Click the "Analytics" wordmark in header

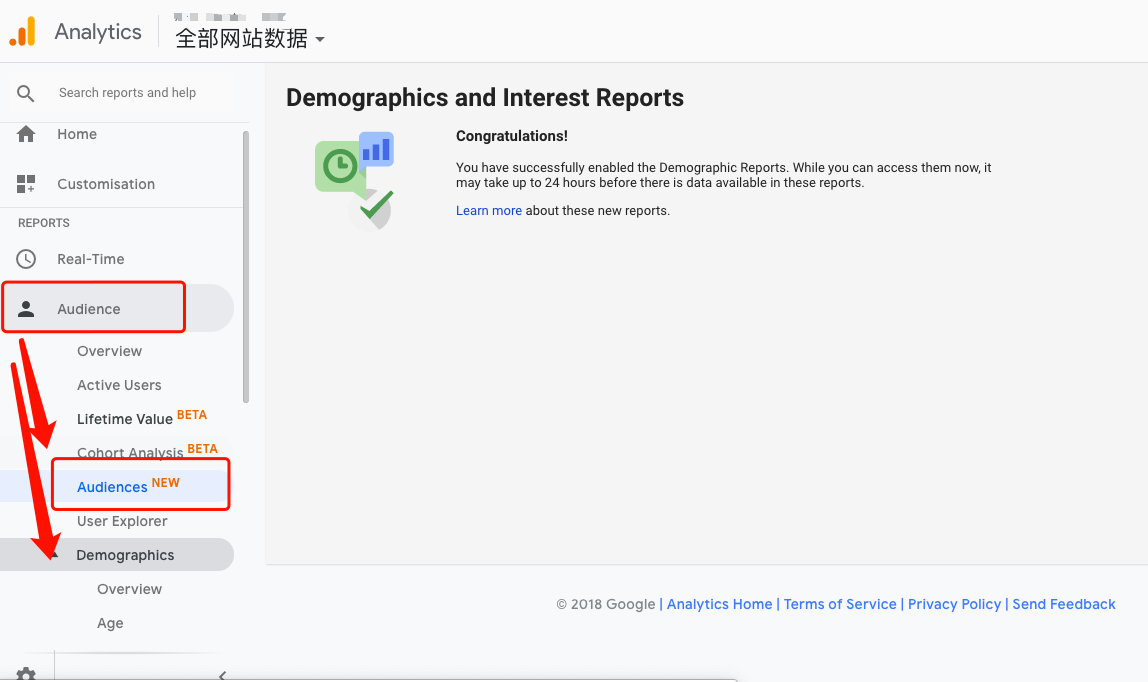(x=98, y=32)
